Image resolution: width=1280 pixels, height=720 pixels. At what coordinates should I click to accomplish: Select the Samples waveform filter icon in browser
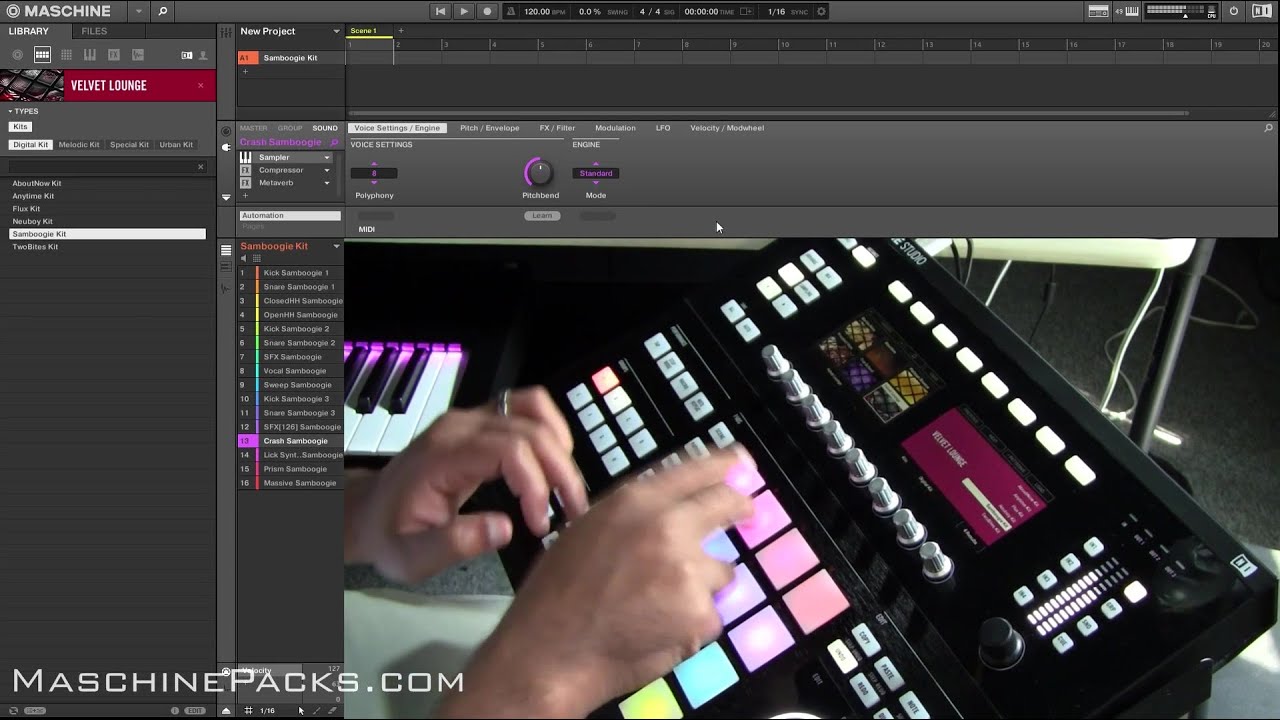[138, 55]
